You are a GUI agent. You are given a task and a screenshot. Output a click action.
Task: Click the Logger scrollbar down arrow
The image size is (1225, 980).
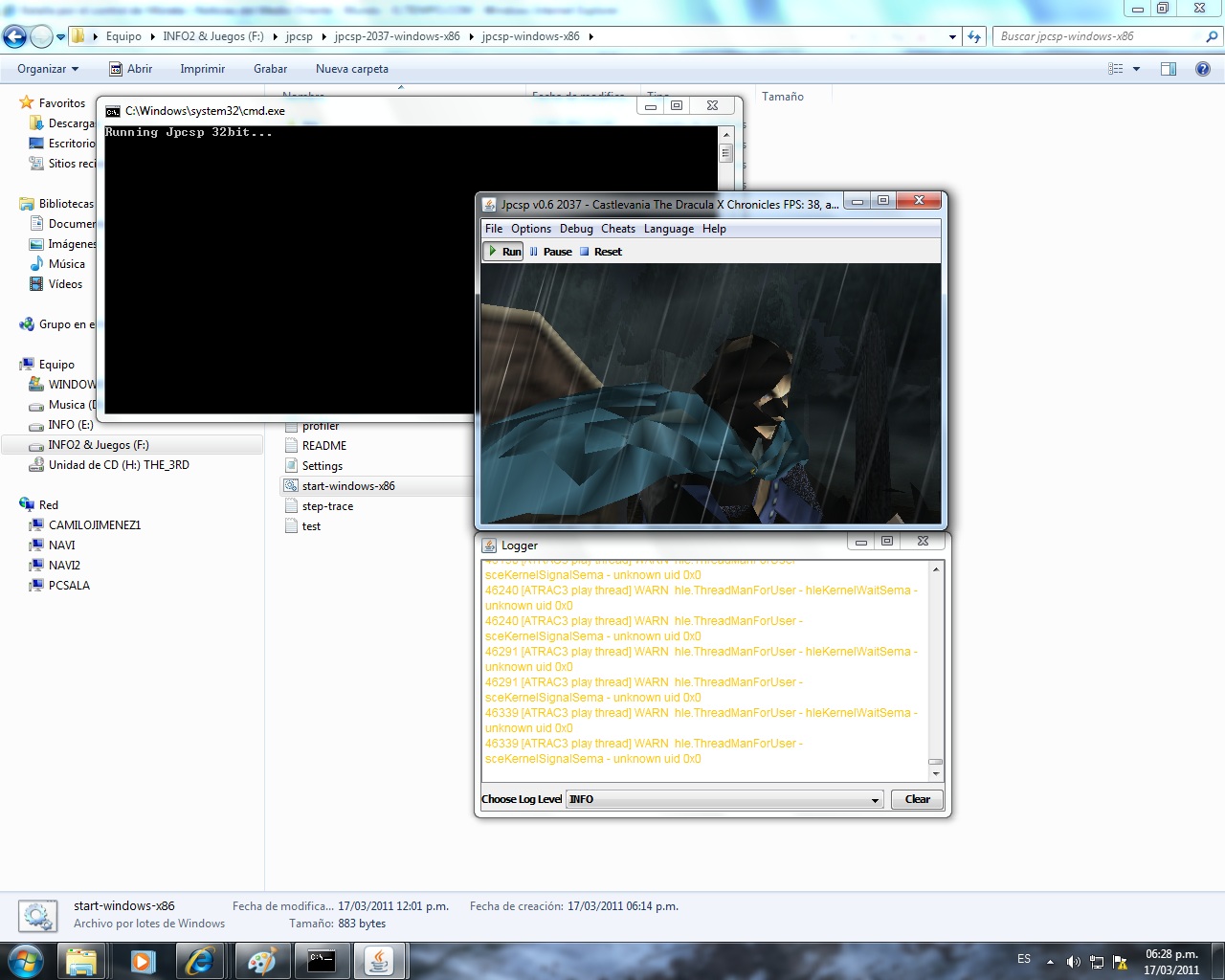coord(936,773)
